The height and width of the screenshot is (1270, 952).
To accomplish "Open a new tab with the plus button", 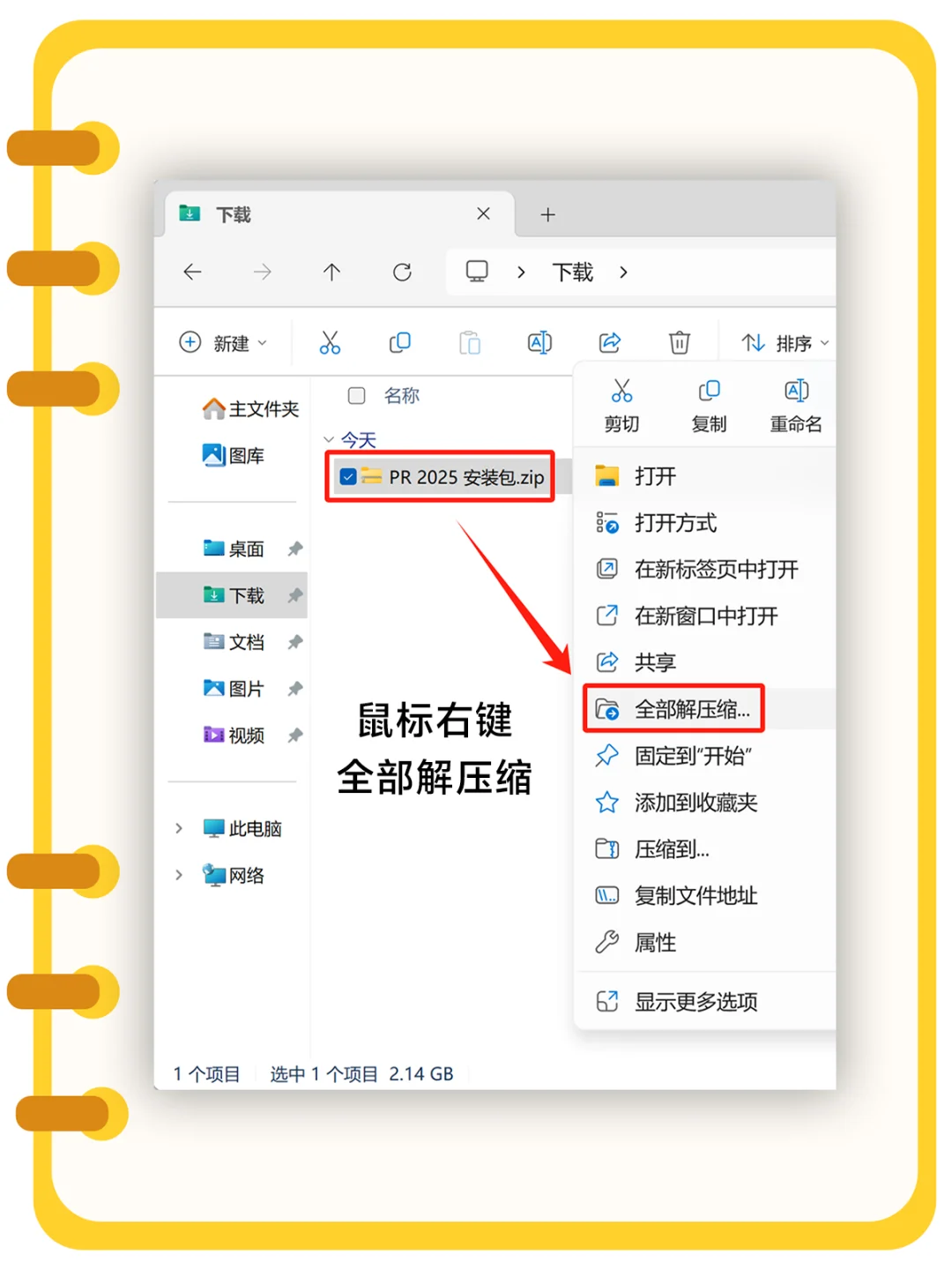I will pyautogui.click(x=547, y=213).
